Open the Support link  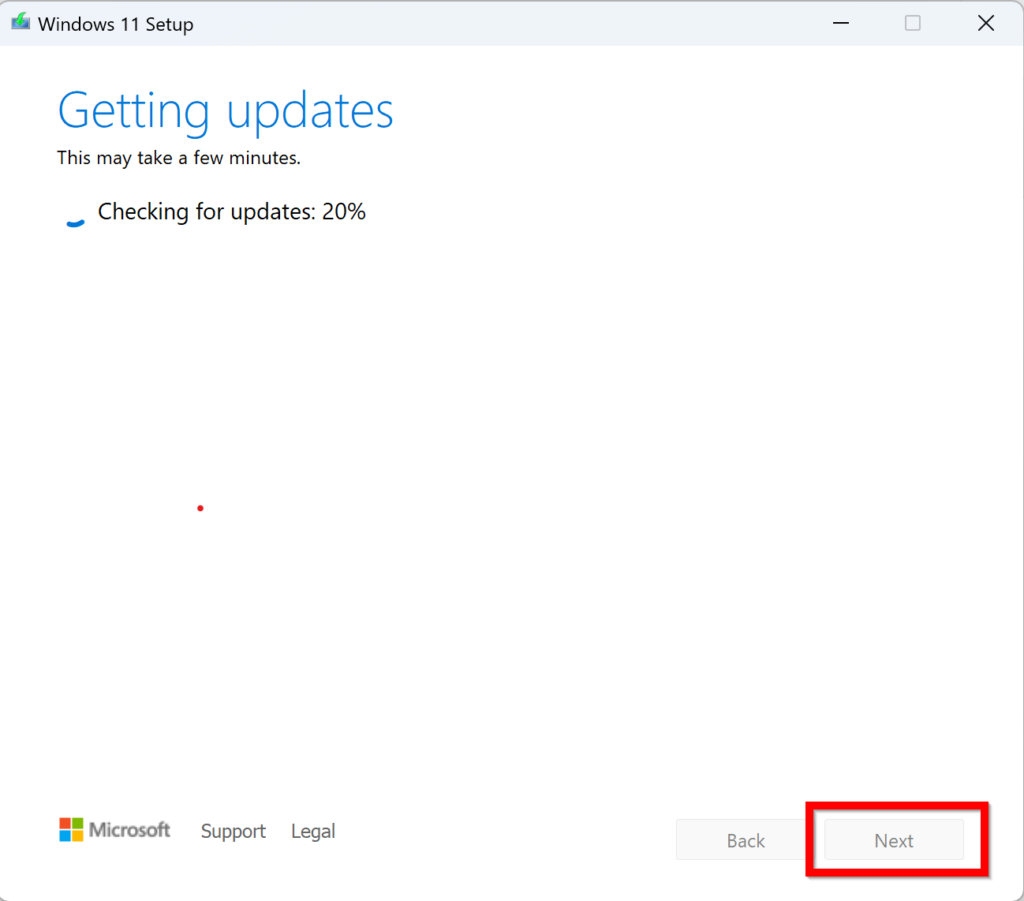coord(233,831)
